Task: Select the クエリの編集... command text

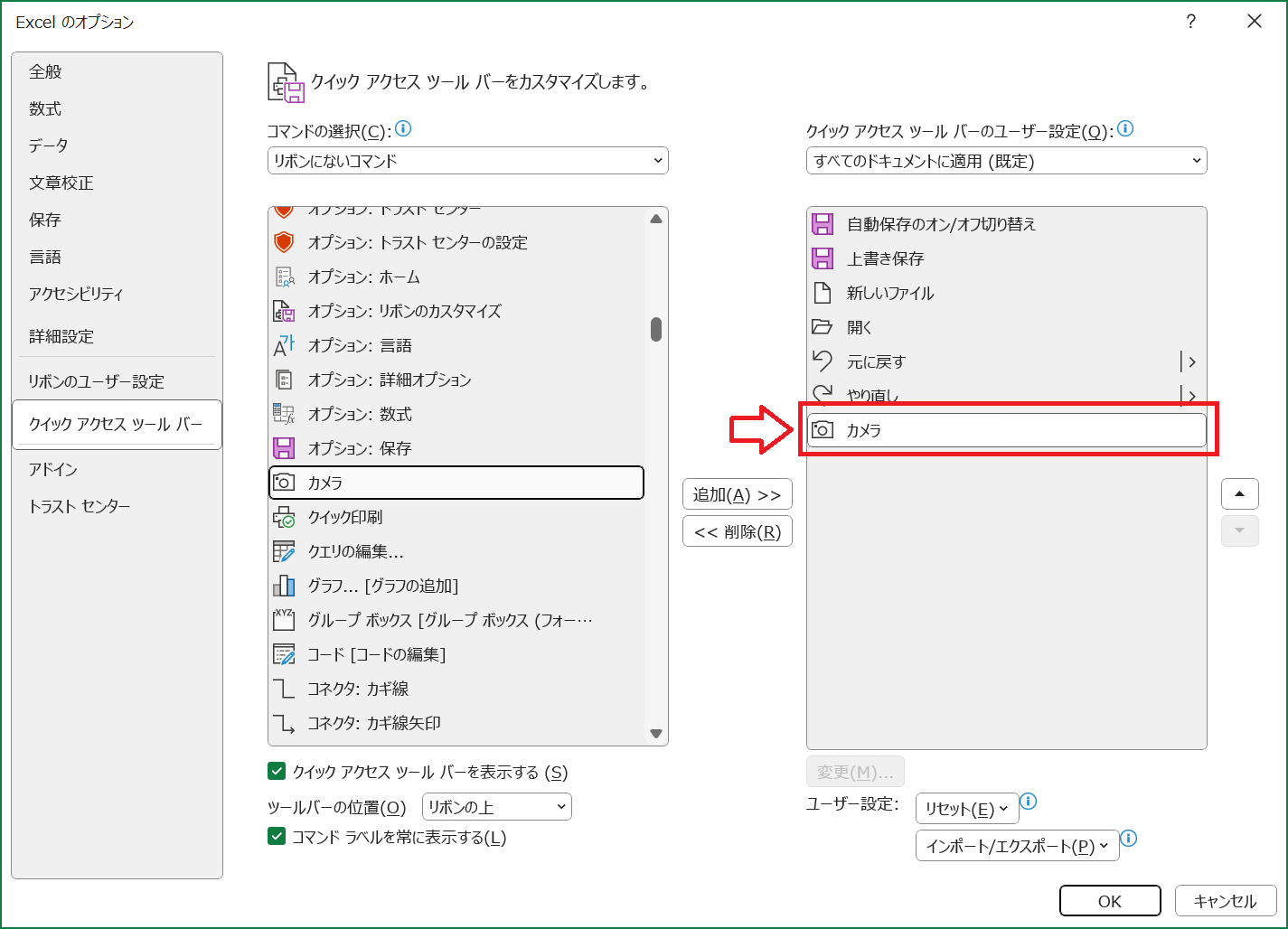Action: click(355, 551)
